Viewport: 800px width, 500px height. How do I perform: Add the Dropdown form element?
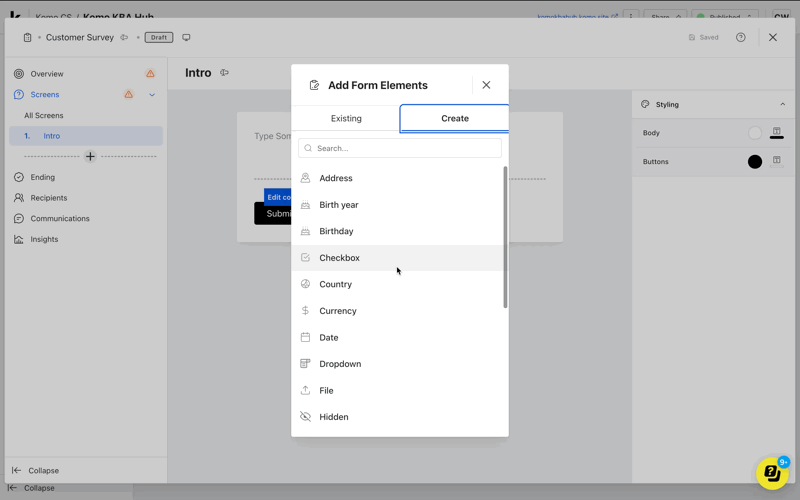[340, 364]
